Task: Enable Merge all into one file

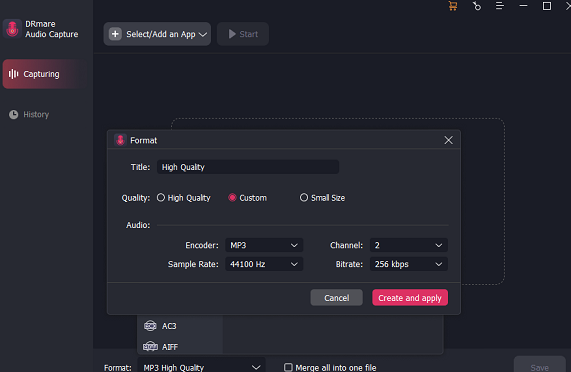Action: click(x=288, y=367)
